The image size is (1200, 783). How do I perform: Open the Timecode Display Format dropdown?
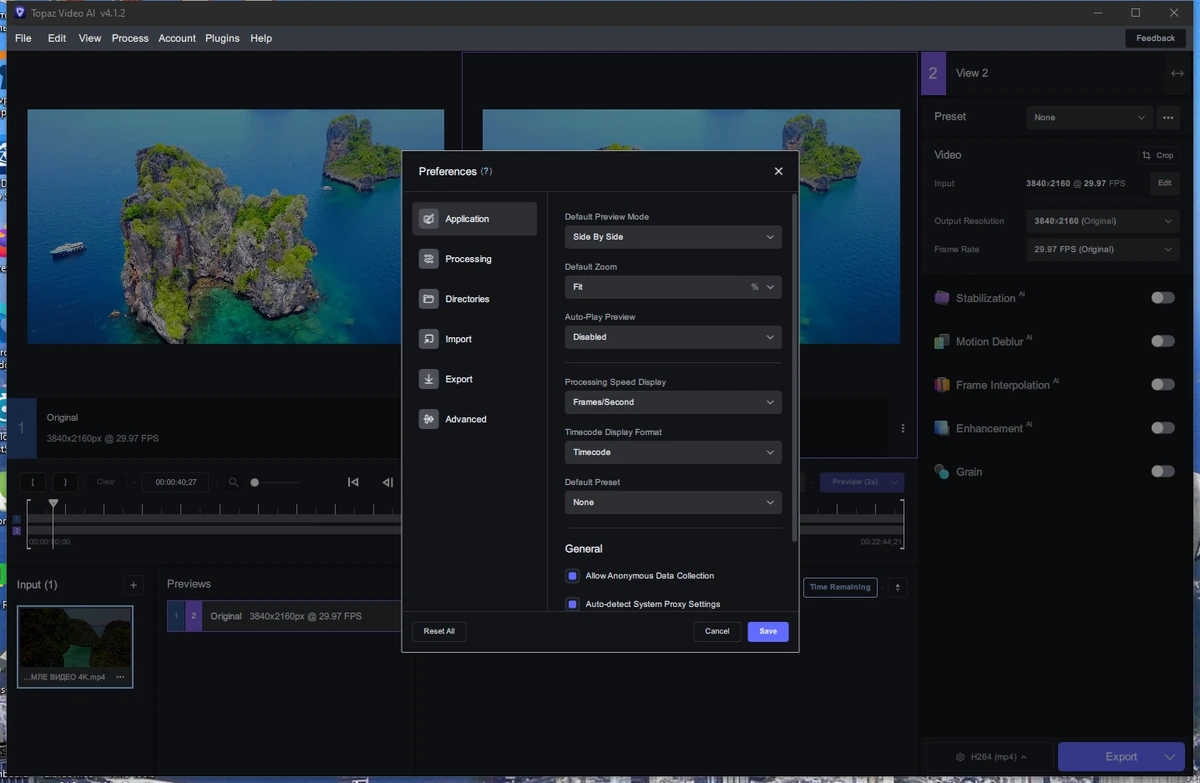point(673,452)
